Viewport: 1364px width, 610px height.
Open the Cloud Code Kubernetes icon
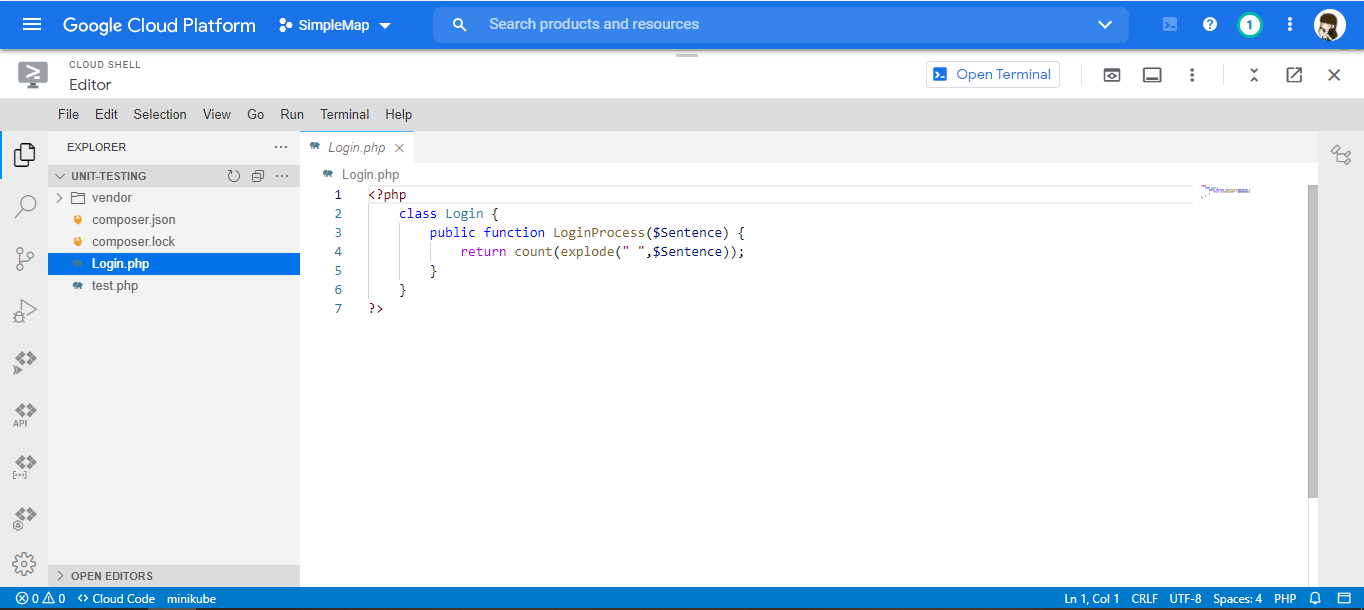point(24,519)
